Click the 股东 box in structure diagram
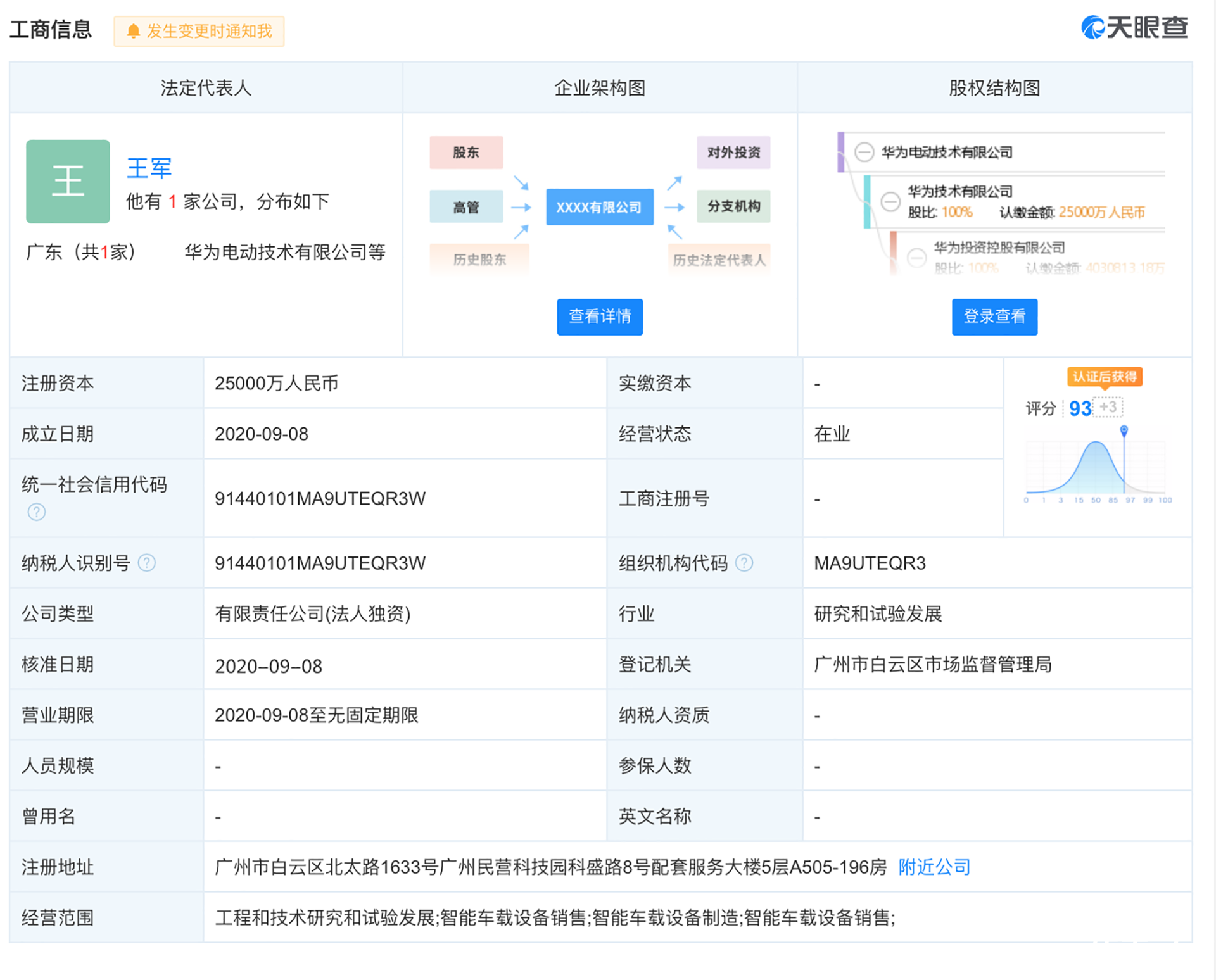This screenshot has width=1216, height=980. pyautogui.click(x=466, y=152)
